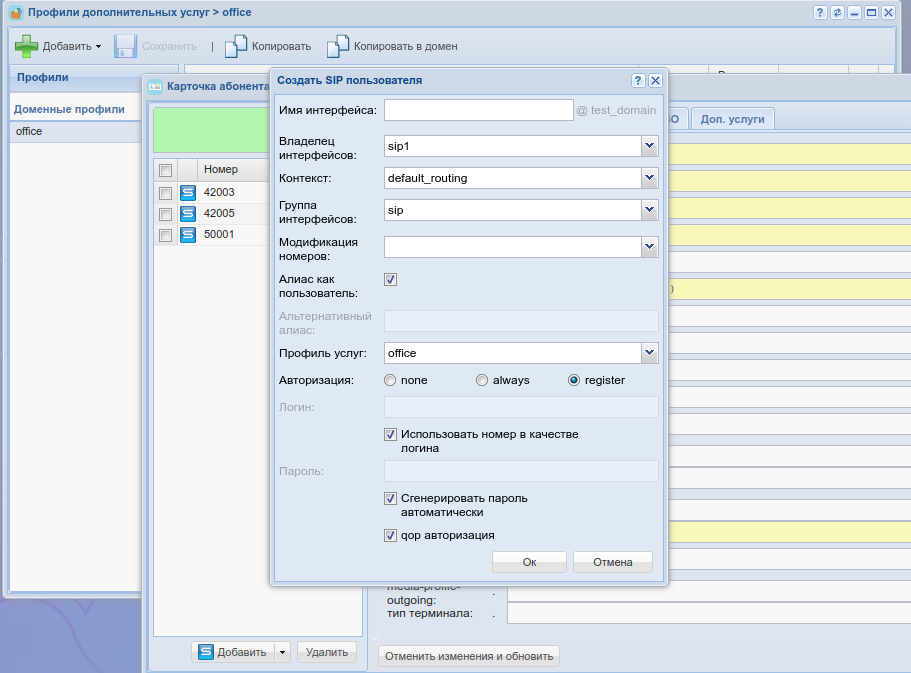Click refresh icon in Profiles window title bar

click(836, 13)
